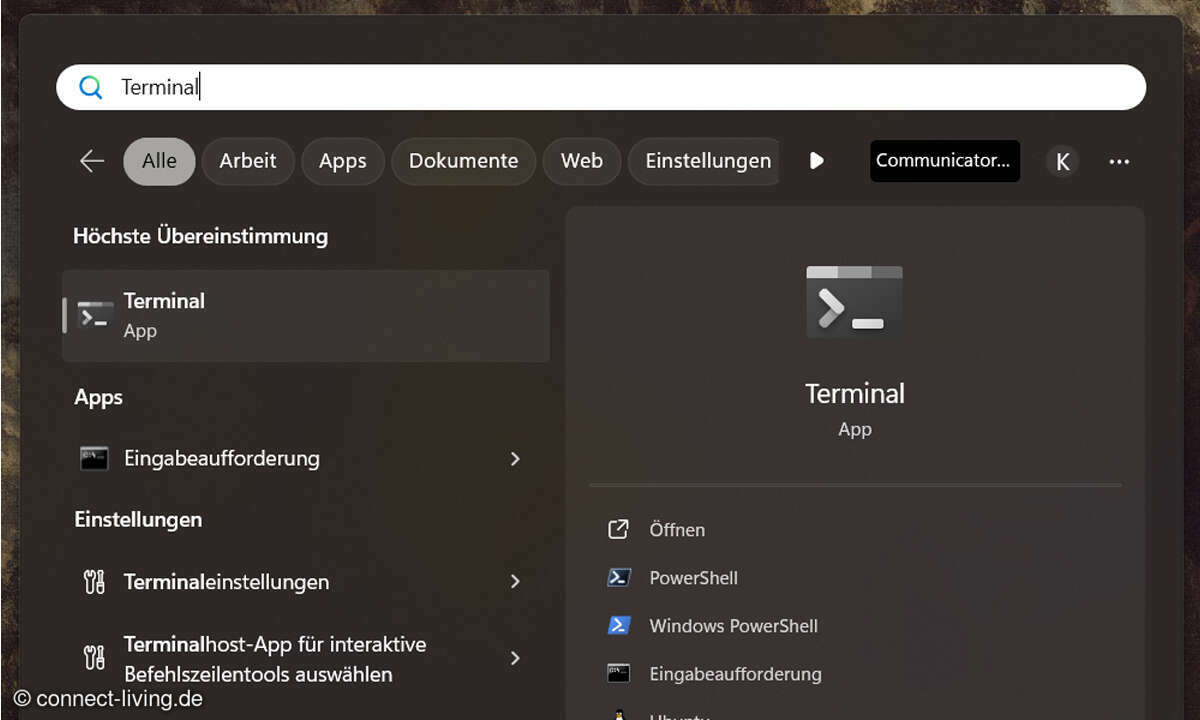Viewport: 1200px width, 720px height.
Task: Click large Terminal icon in preview pane
Action: click(x=854, y=302)
